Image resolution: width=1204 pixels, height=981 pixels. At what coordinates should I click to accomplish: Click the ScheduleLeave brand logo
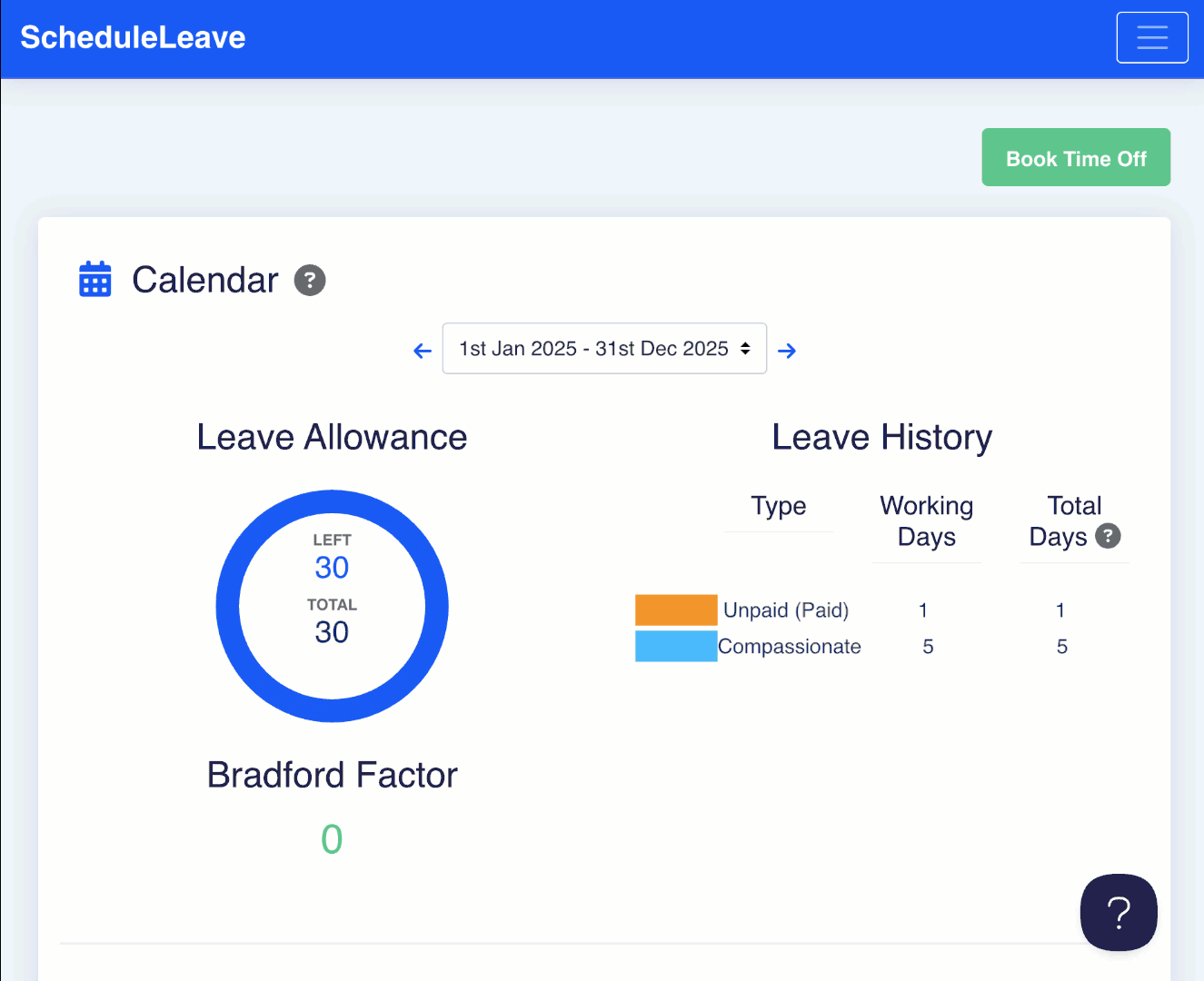click(133, 37)
